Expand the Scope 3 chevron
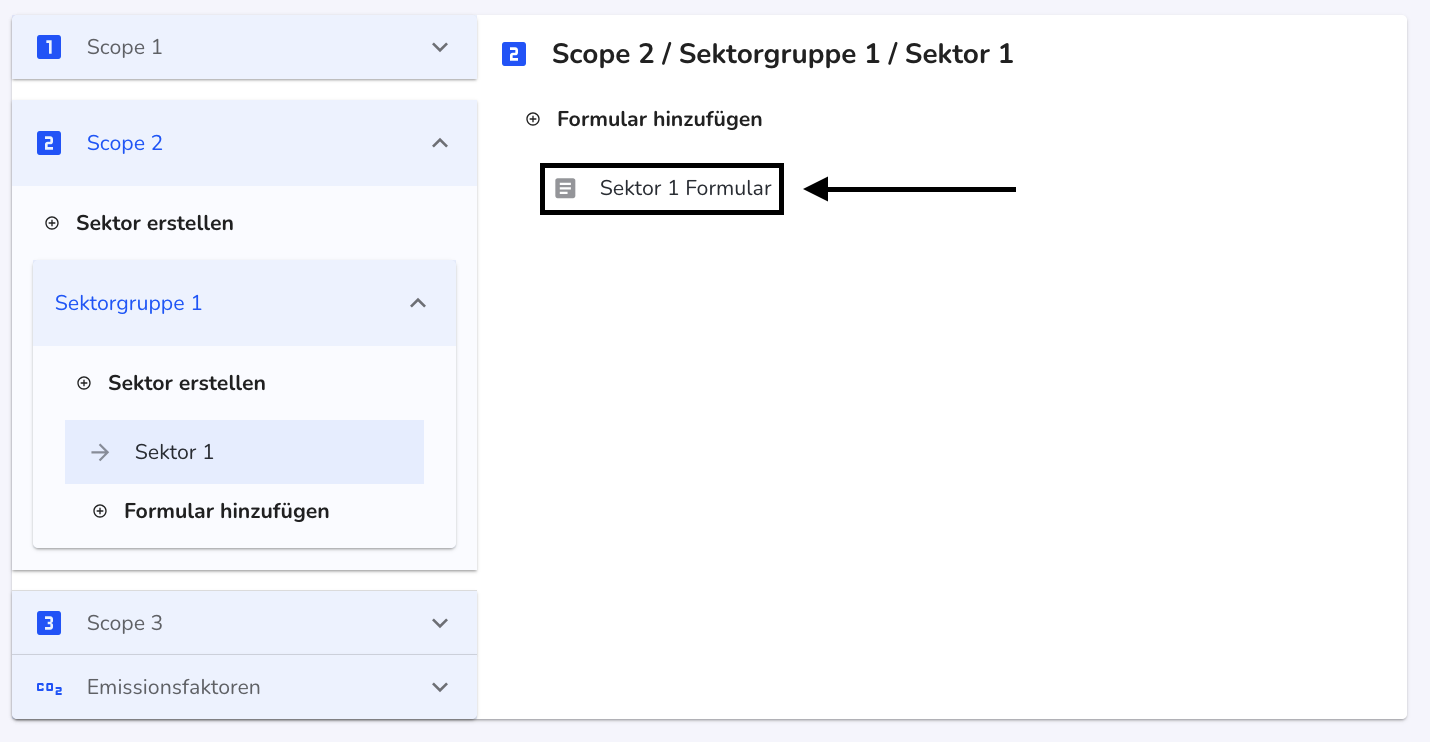1430x742 pixels. [x=440, y=623]
